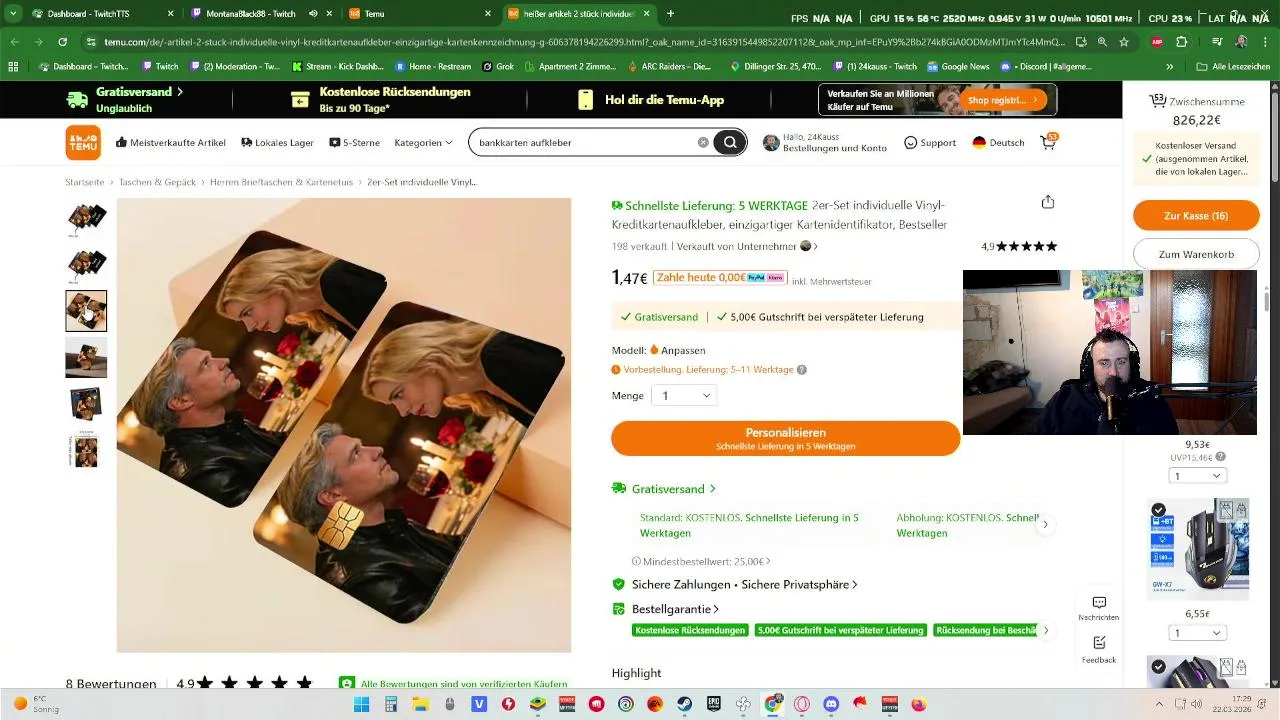Open Discord from the Windows taskbar
This screenshot has height=720, width=1280.
830,704
